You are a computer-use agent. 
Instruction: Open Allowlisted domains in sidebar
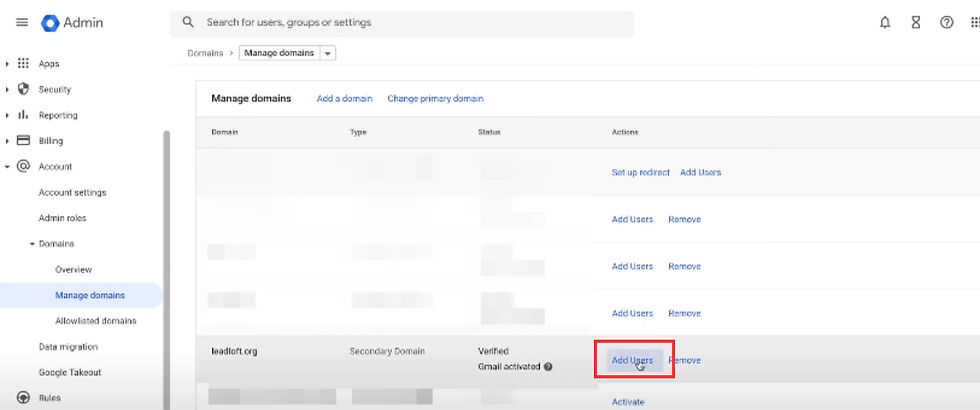tap(96, 321)
